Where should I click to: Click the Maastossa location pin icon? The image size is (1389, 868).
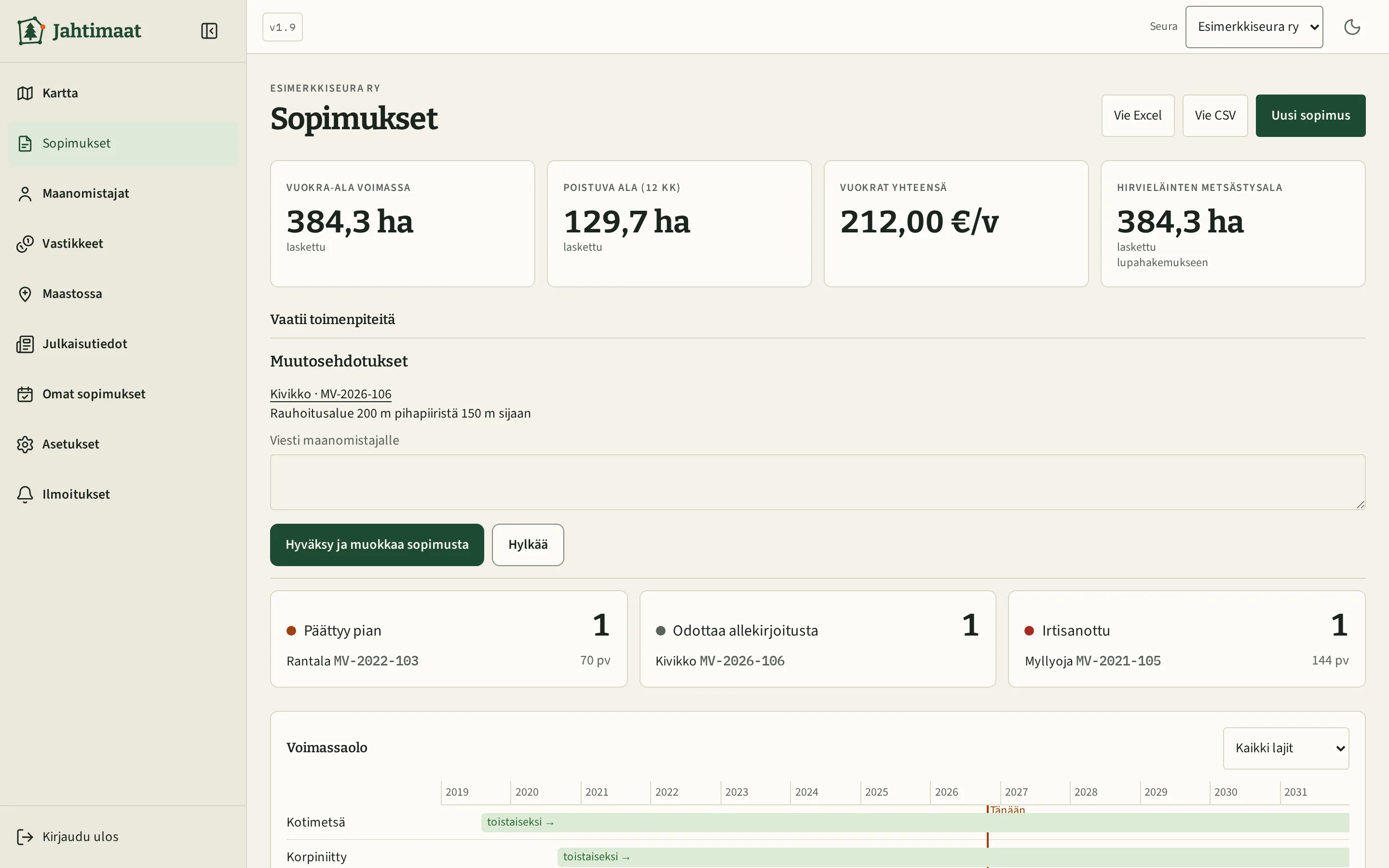tap(25, 294)
